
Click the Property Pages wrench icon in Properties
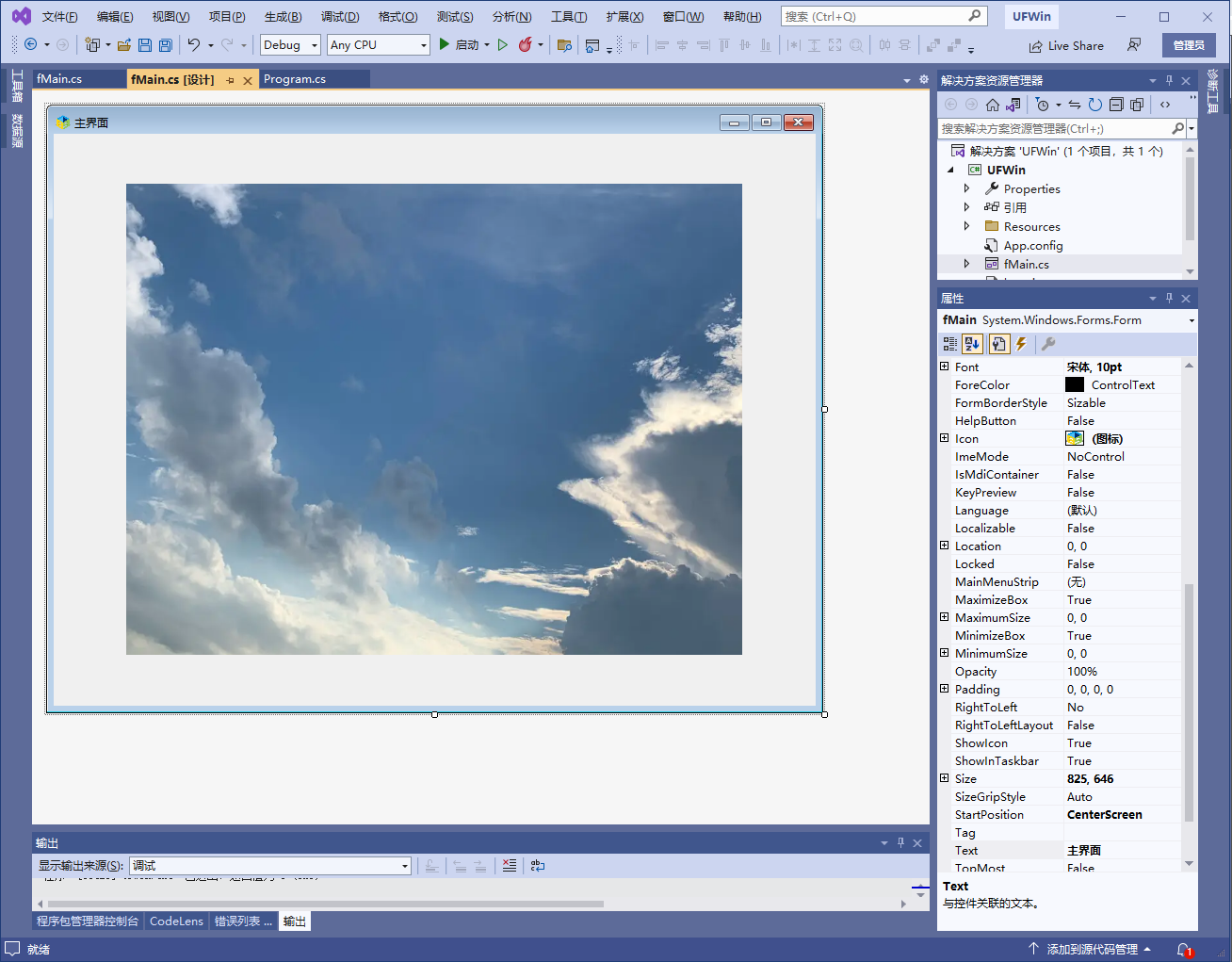tap(1048, 344)
